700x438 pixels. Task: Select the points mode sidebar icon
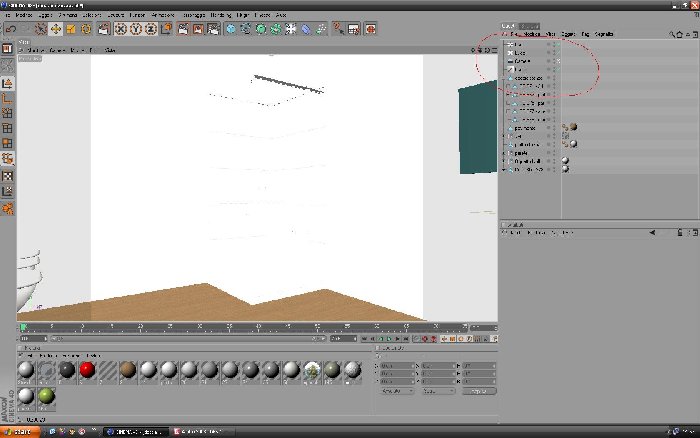[x=7, y=113]
